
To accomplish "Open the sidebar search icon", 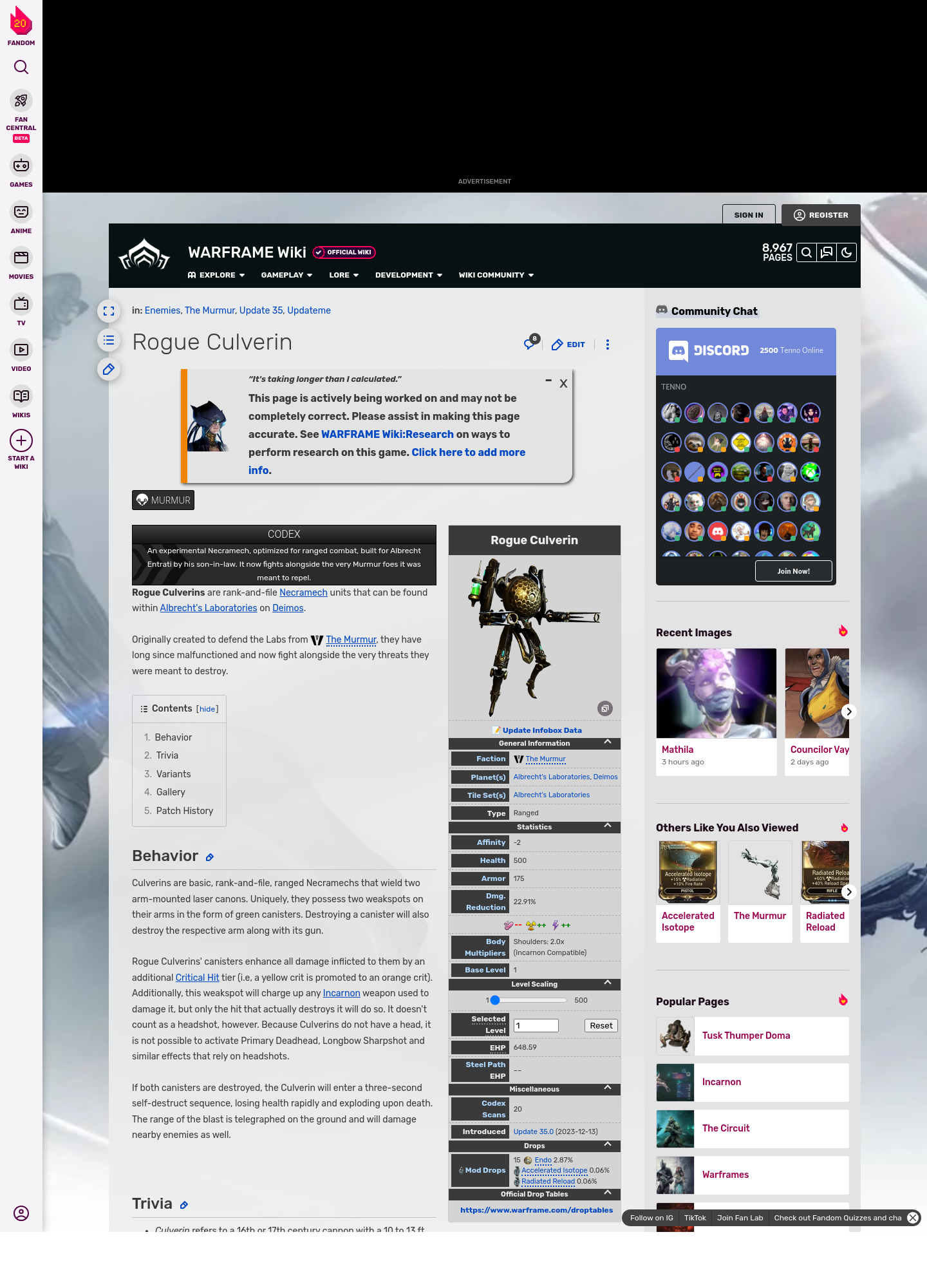I will click(x=21, y=67).
